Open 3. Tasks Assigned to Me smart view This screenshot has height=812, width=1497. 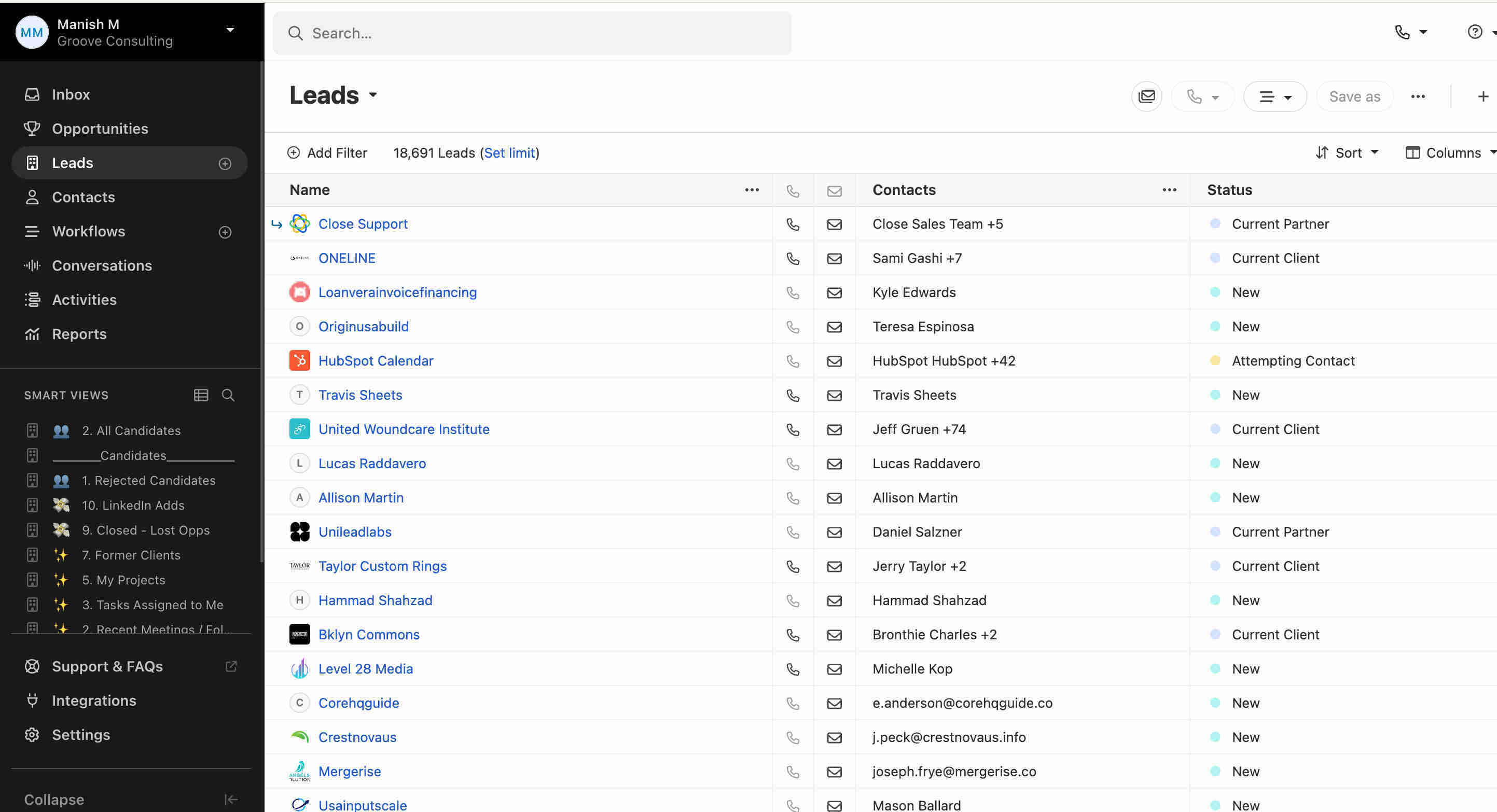click(x=153, y=605)
